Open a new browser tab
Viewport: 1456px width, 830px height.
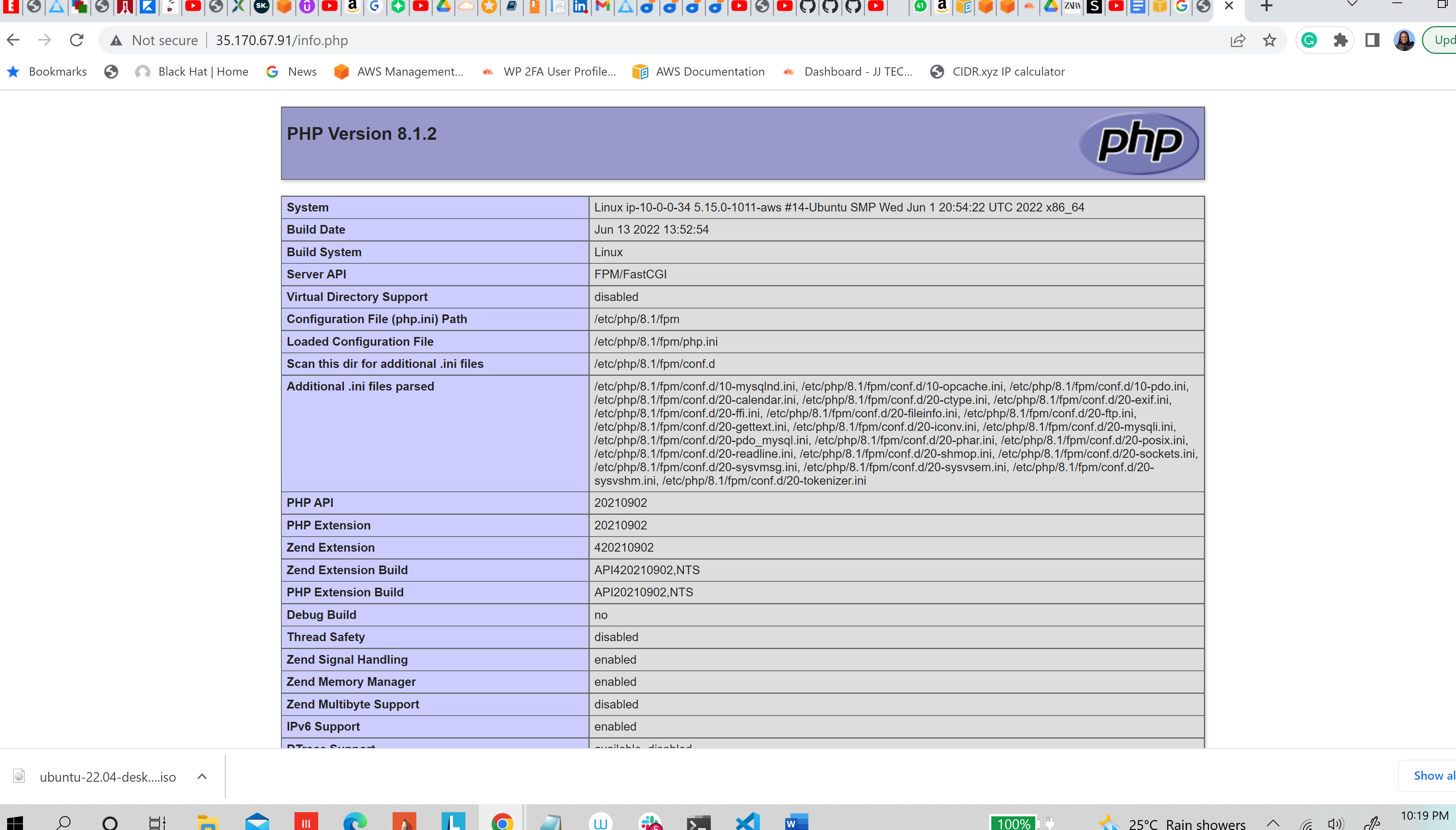(x=1266, y=6)
